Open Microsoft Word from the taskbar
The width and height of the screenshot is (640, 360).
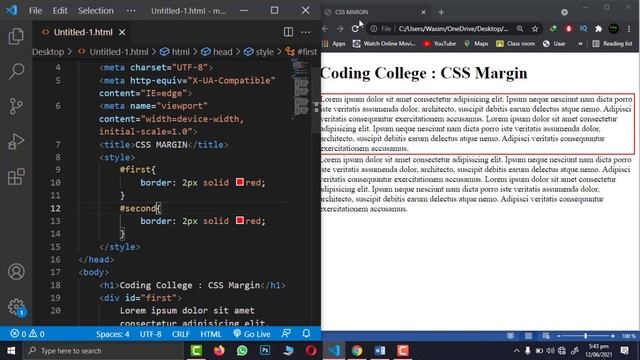point(380,351)
